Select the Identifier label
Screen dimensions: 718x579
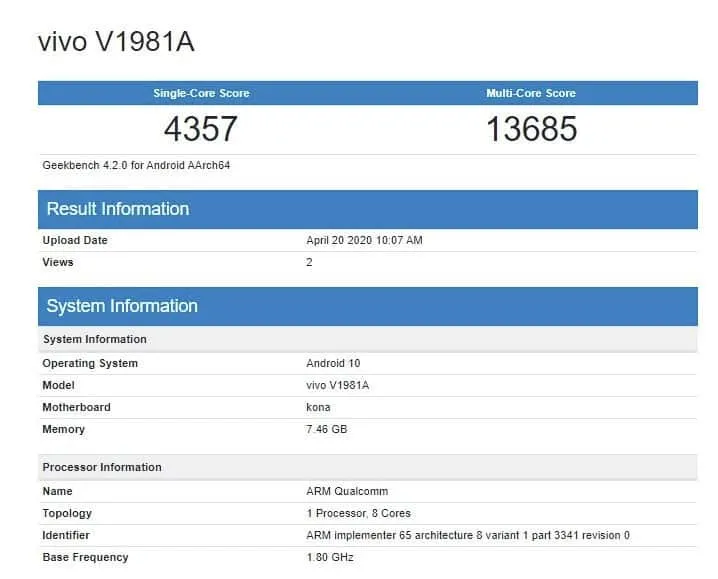(66, 535)
